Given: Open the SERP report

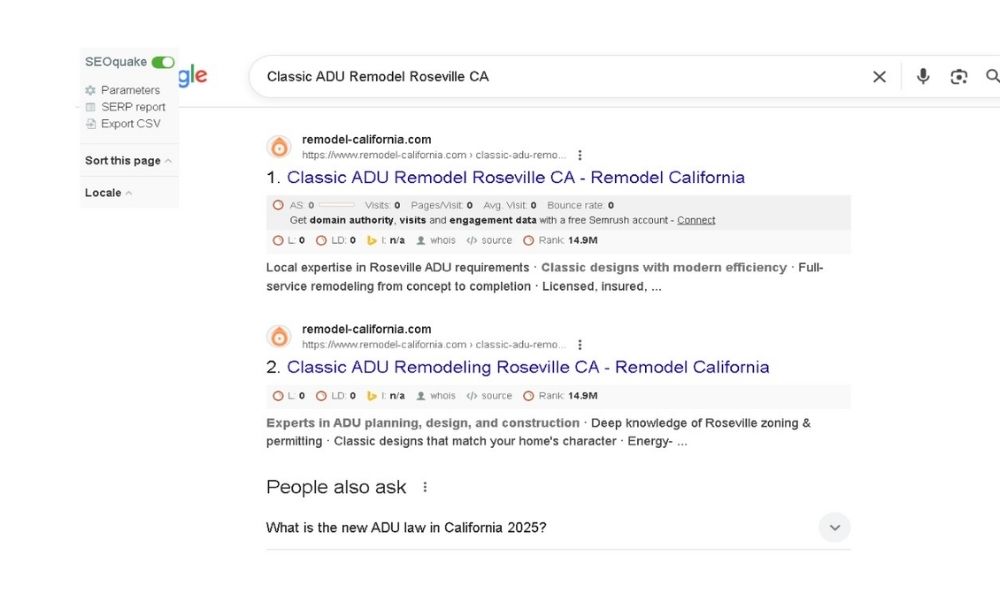Looking at the screenshot, I should tap(132, 107).
